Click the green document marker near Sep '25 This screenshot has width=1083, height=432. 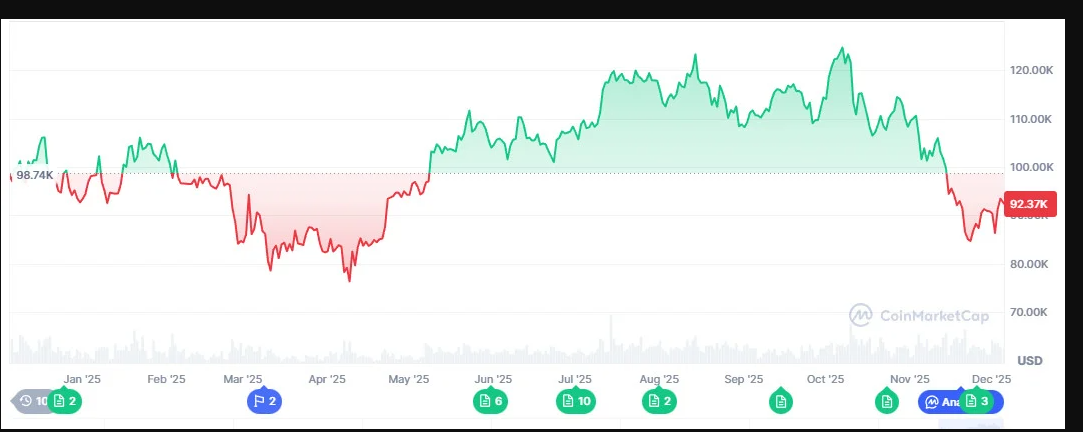click(x=780, y=401)
